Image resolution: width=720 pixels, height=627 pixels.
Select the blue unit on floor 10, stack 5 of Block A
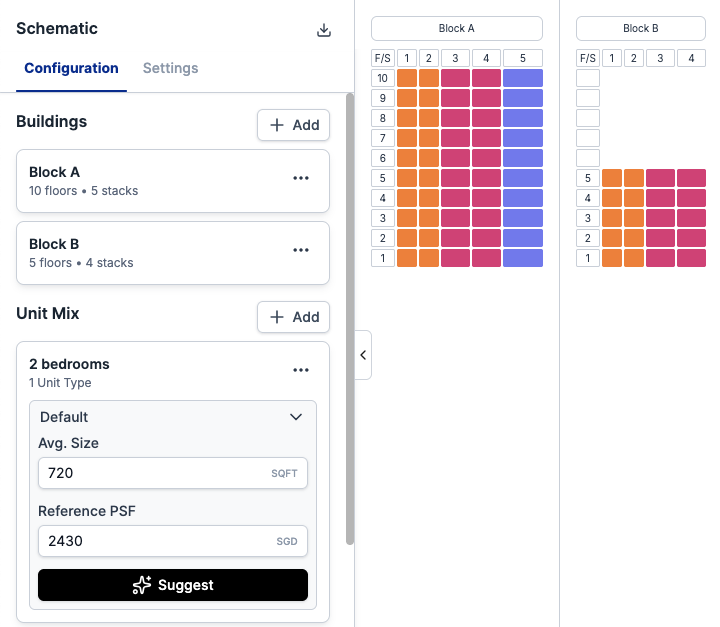523,78
